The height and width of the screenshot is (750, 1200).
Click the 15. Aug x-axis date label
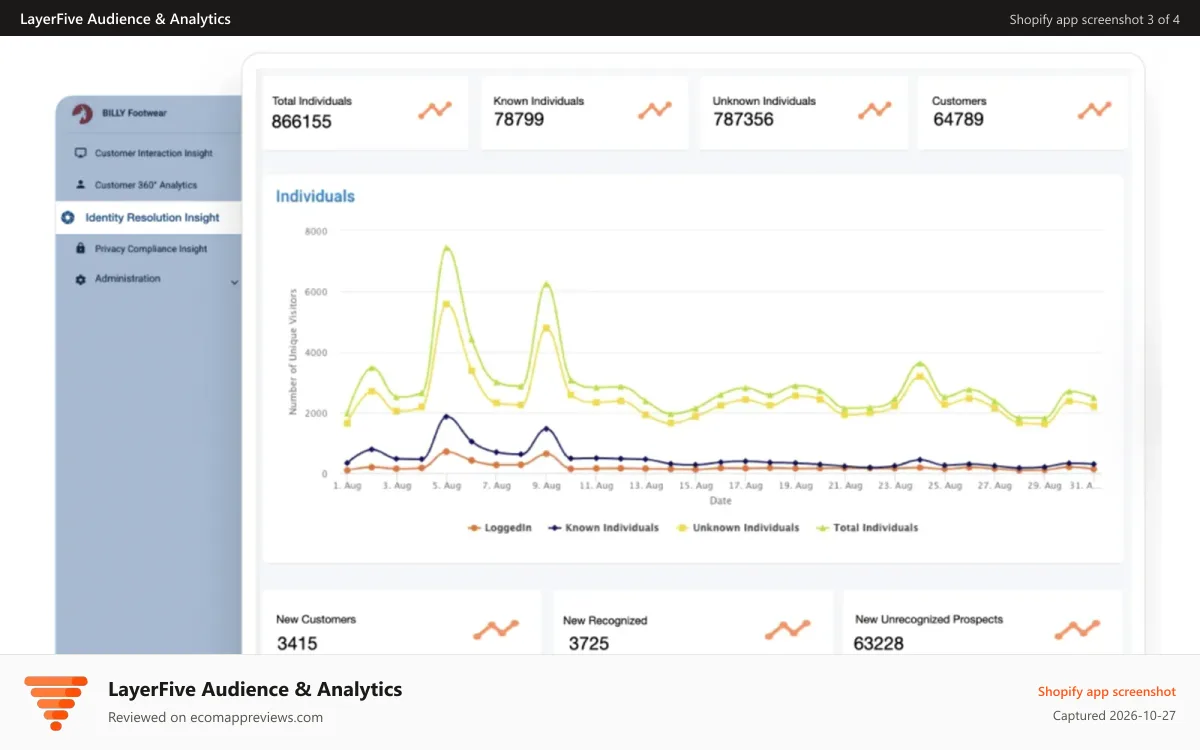click(x=695, y=485)
